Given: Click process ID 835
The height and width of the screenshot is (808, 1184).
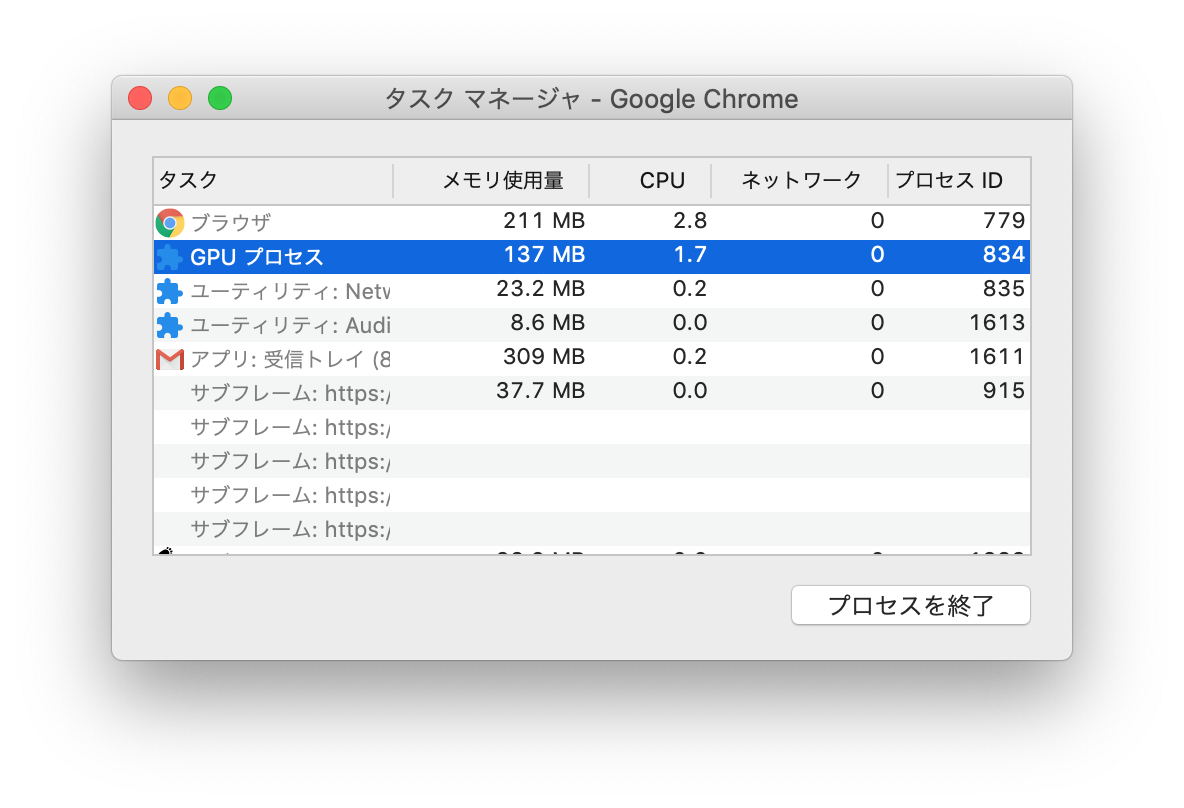Looking at the screenshot, I should (1004, 288).
